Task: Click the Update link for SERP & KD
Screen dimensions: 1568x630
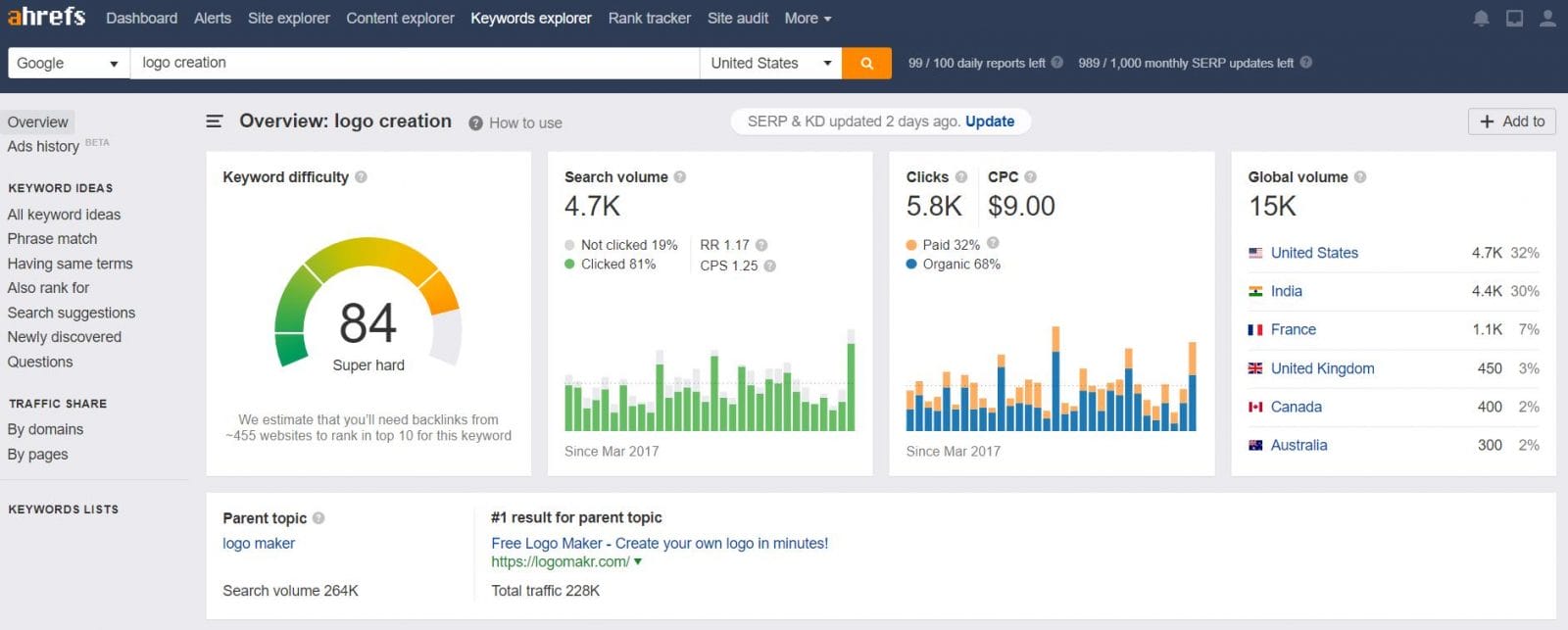Action: [990, 121]
